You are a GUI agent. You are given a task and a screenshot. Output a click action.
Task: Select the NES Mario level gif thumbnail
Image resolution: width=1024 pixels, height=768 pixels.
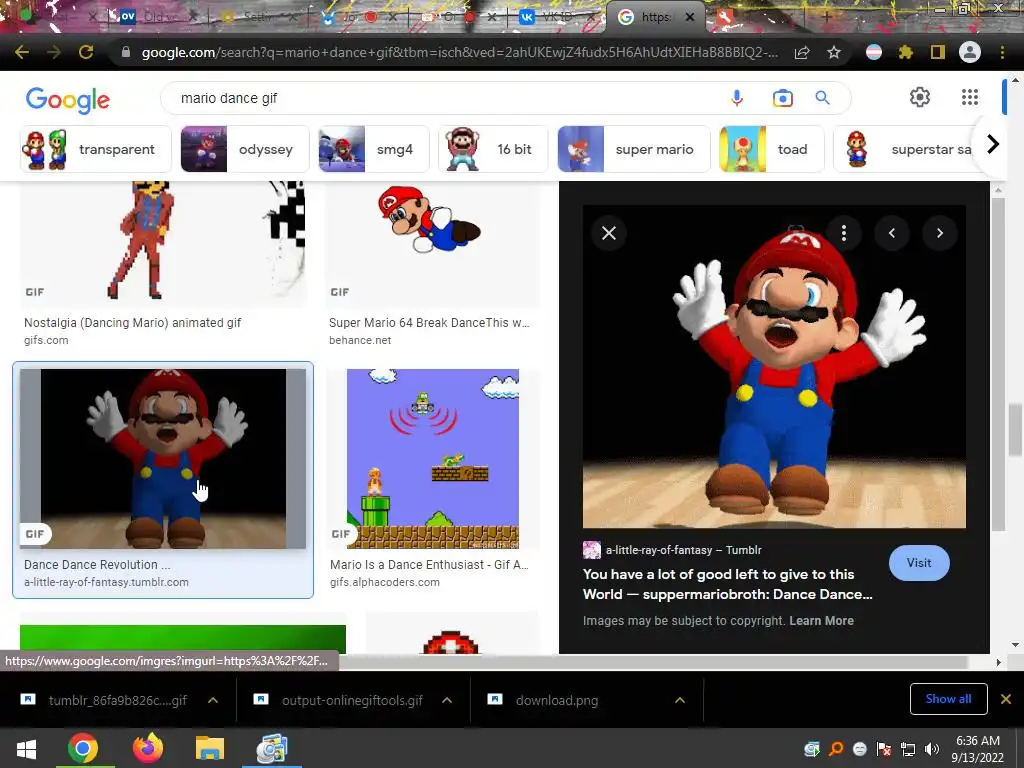tap(433, 458)
